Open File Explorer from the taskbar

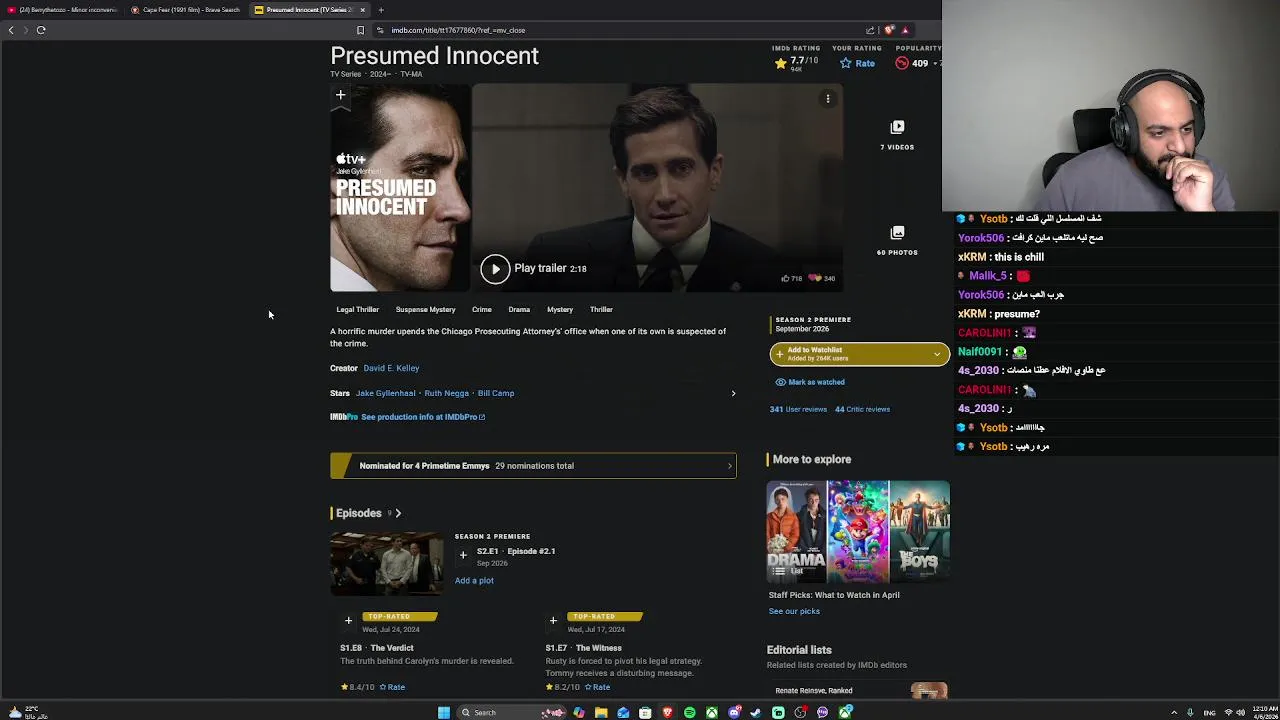click(601, 712)
